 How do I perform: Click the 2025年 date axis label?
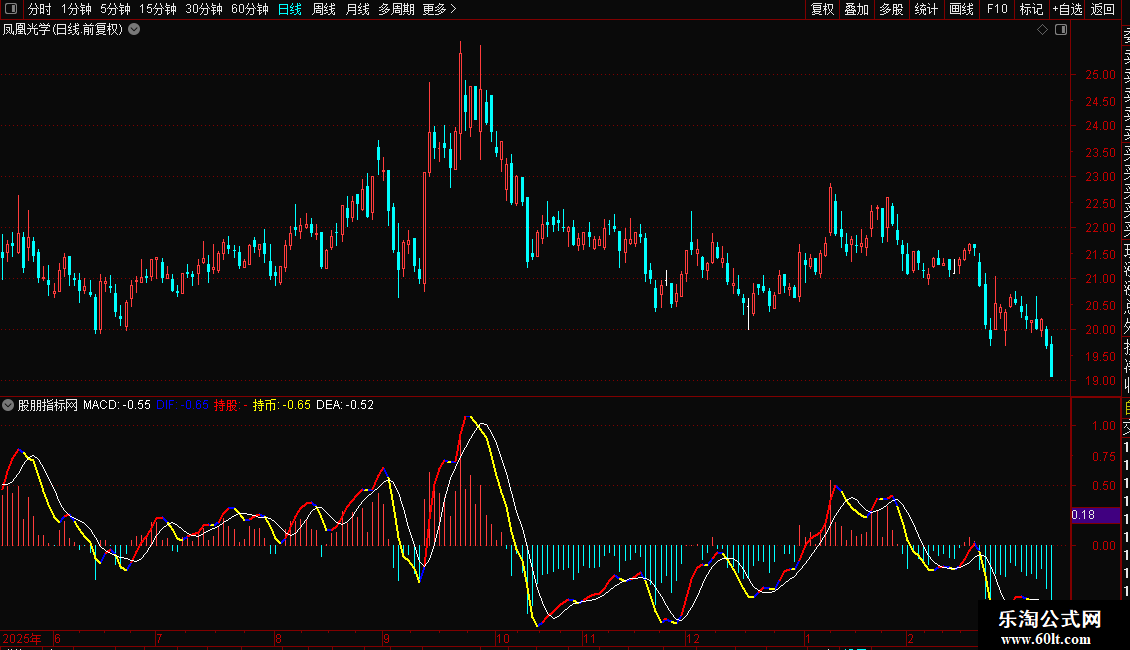[22, 638]
